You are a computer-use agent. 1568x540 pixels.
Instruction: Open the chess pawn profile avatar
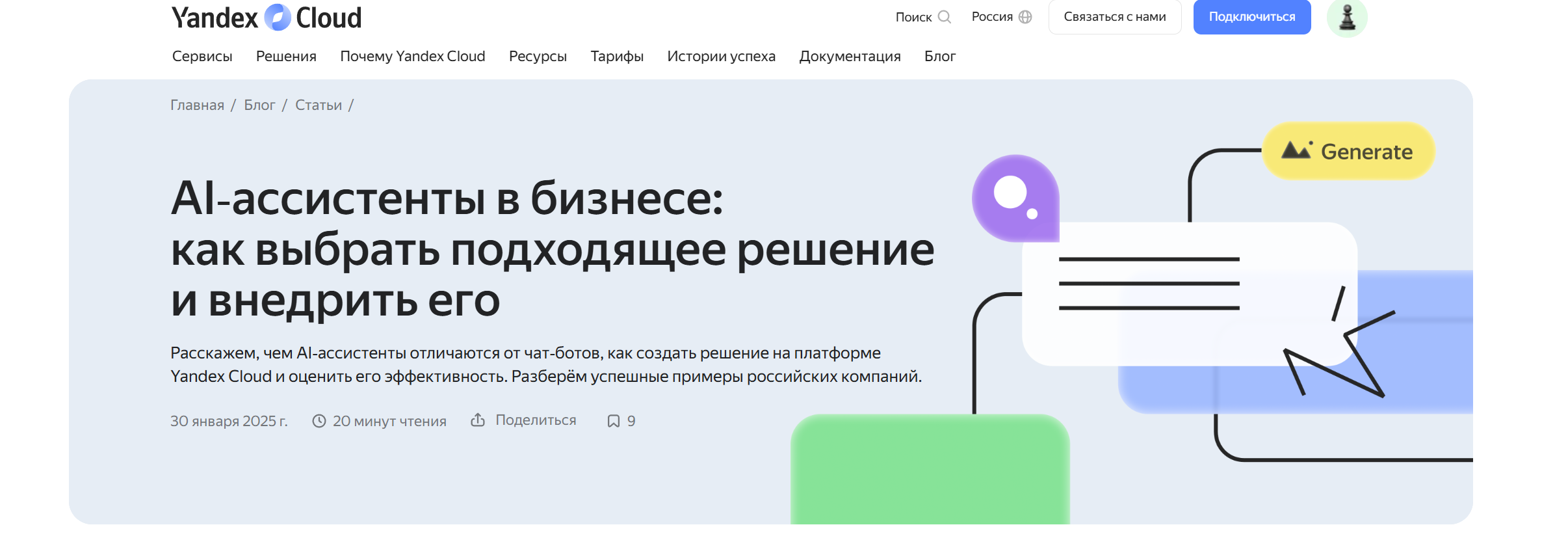(1347, 17)
